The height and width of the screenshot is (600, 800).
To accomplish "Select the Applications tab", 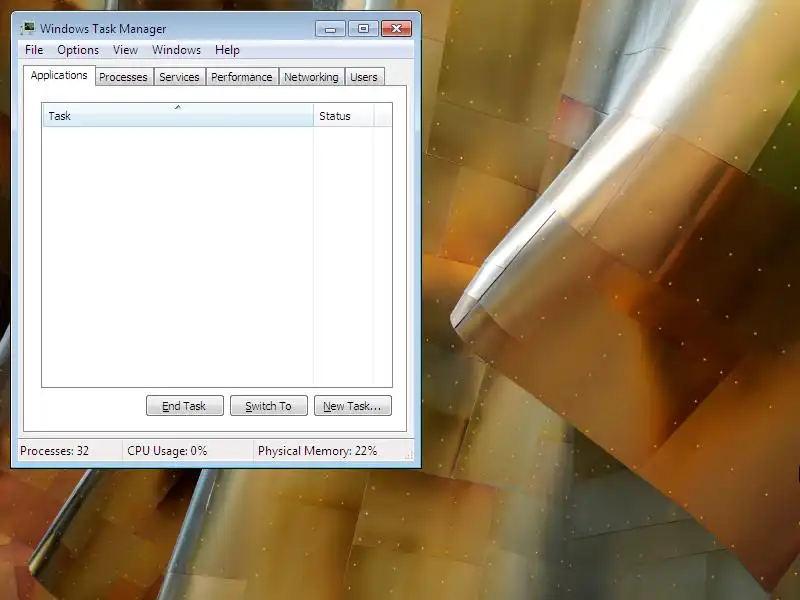I will tap(59, 76).
